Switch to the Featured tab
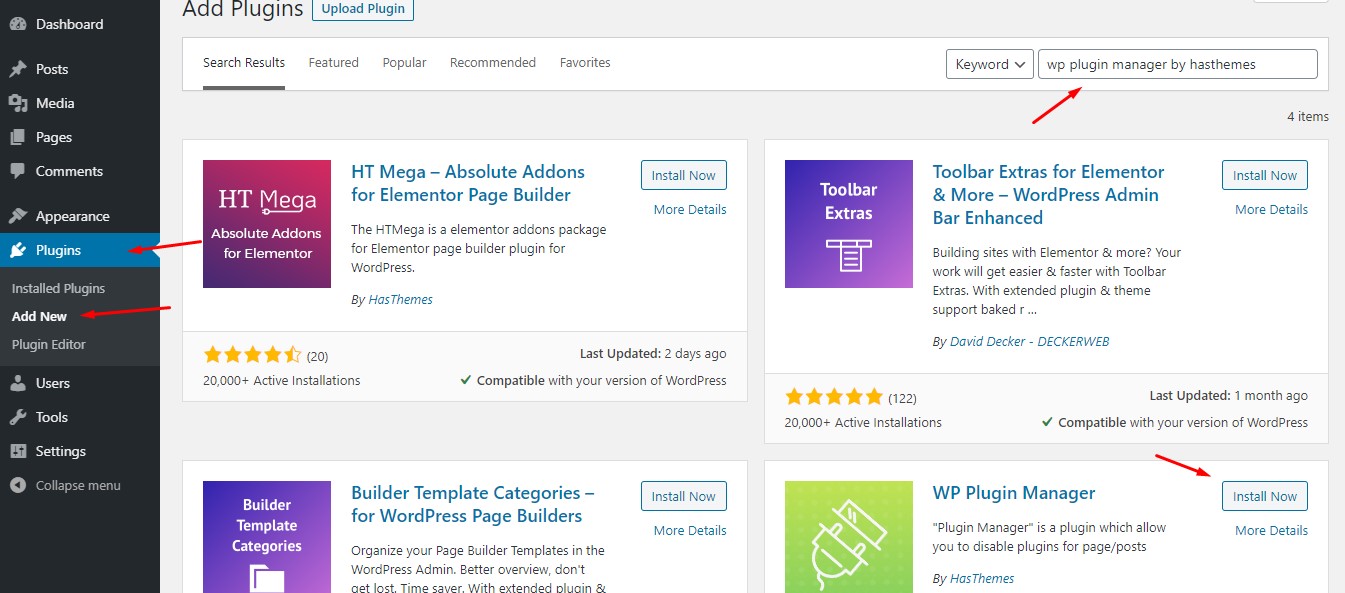 pos(333,62)
